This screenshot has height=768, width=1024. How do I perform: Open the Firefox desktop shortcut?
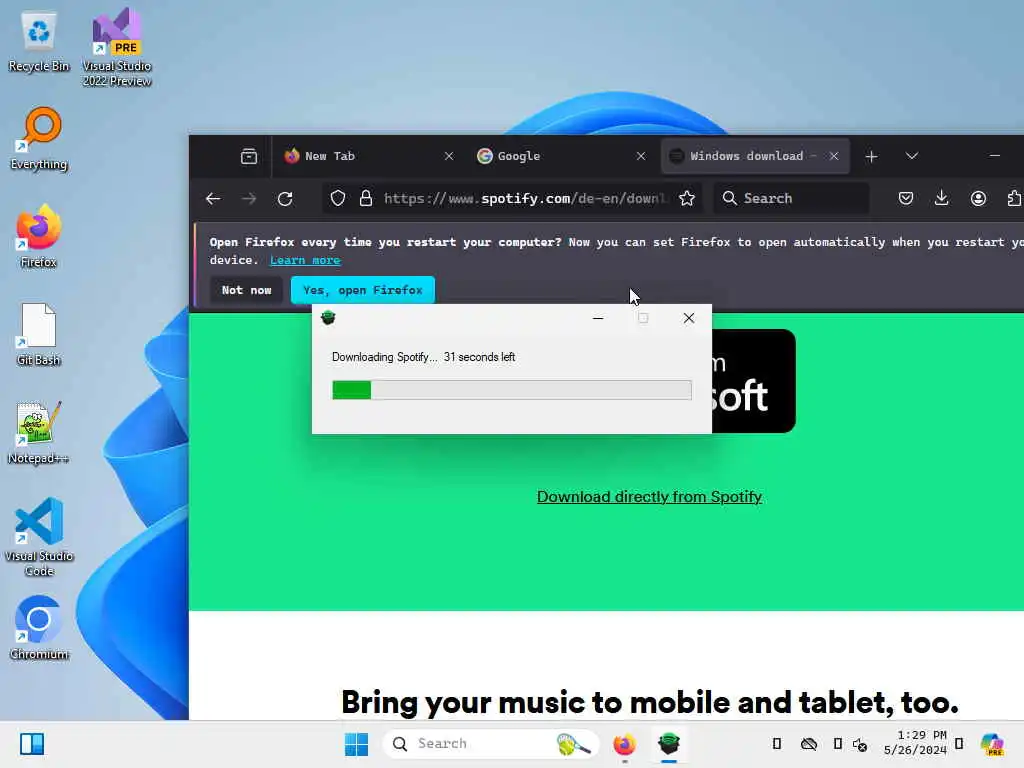(39, 236)
